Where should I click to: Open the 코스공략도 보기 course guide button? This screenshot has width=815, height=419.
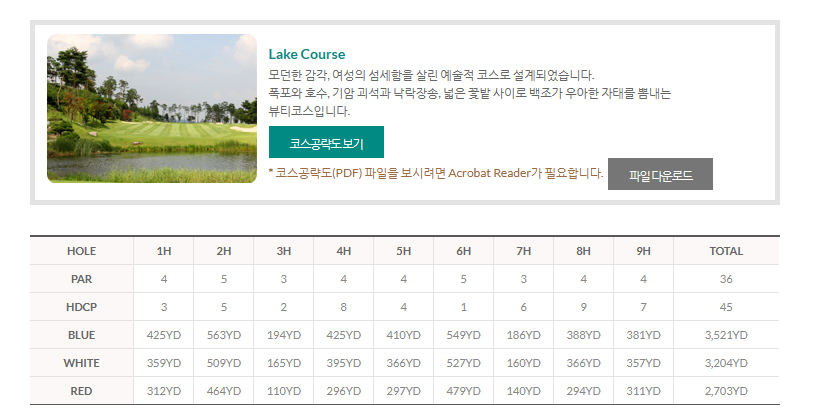(326, 142)
